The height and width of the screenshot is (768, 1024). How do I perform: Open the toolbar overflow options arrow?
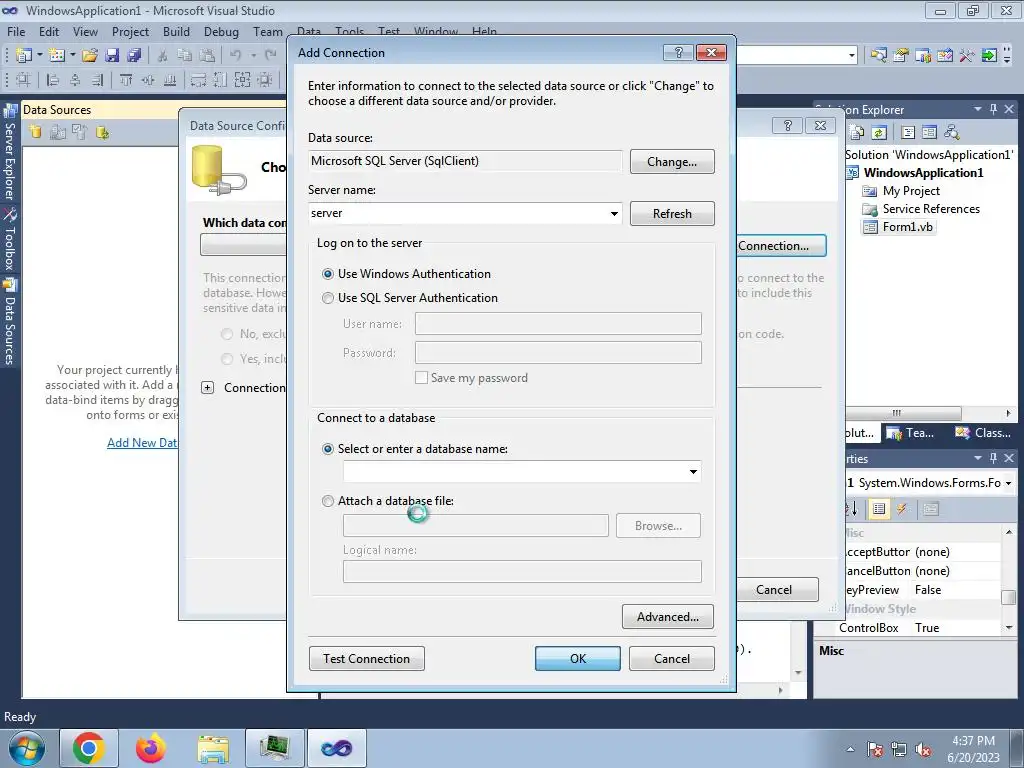coord(1008,56)
